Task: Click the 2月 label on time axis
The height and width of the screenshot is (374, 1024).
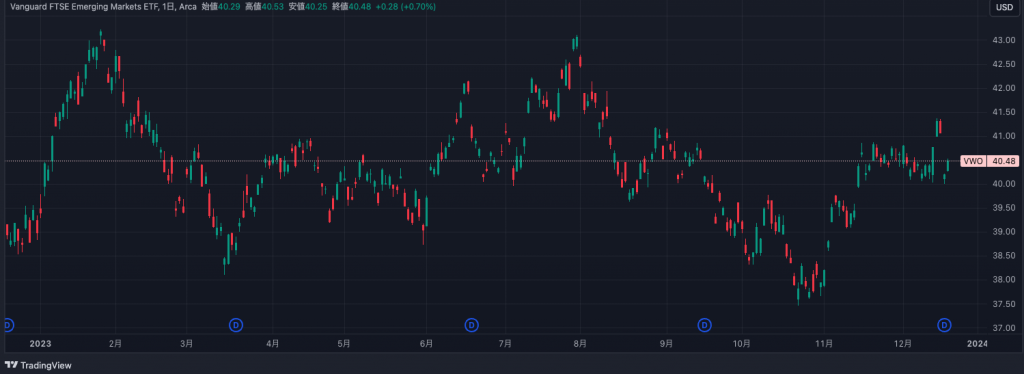Action: coord(116,343)
